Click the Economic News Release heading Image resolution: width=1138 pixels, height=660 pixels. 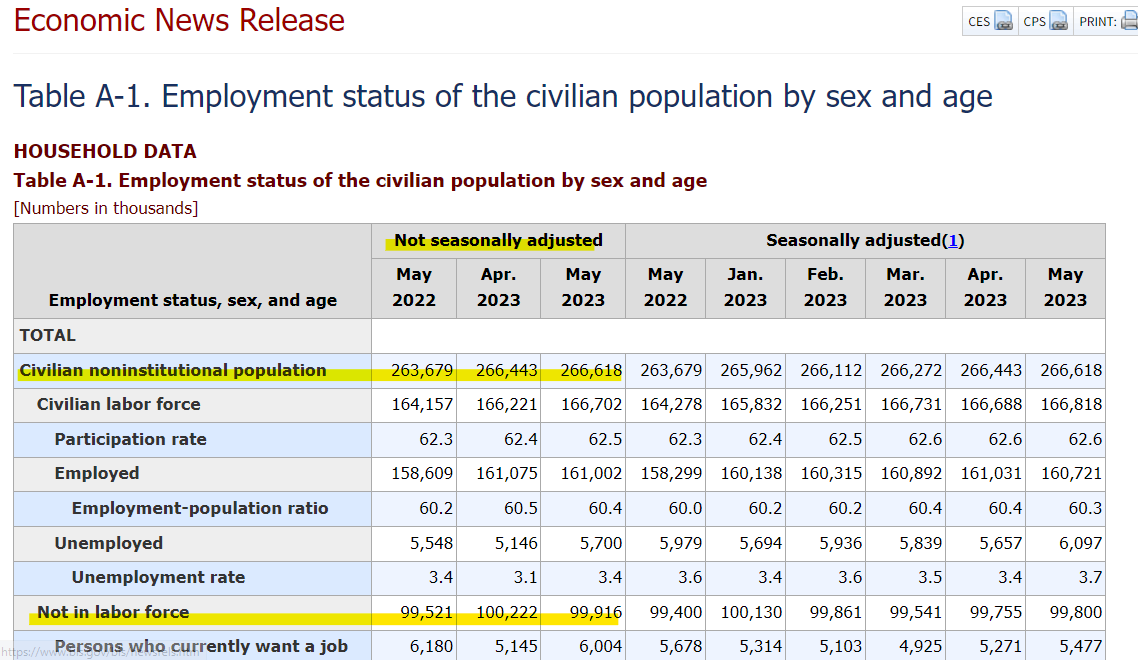pyautogui.click(x=179, y=20)
